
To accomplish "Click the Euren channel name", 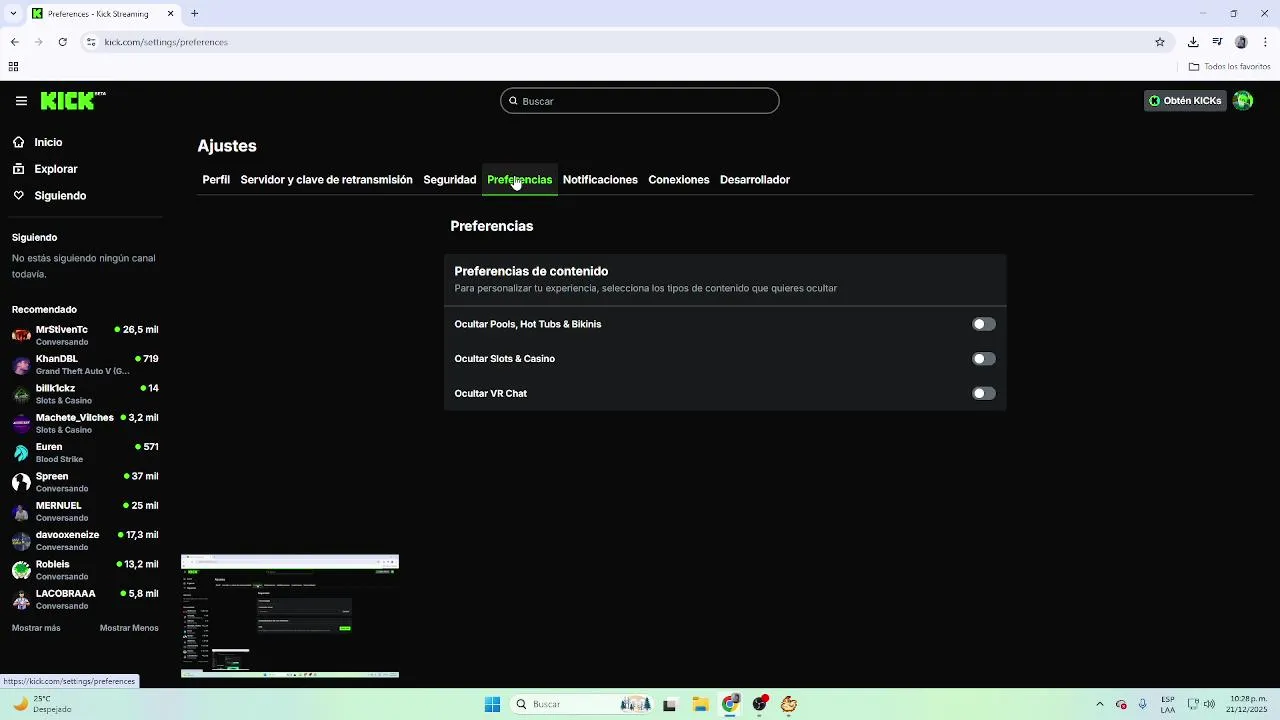I will click(49, 447).
